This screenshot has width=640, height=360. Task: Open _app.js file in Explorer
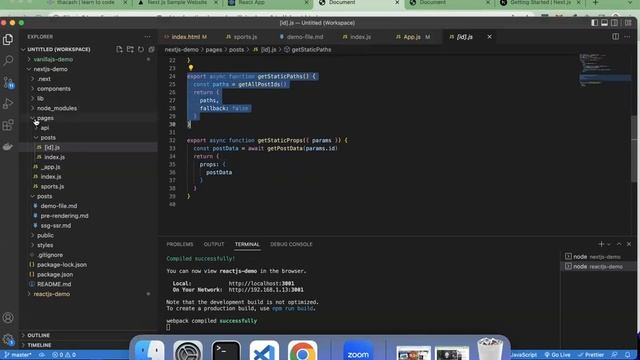(x=89, y=167)
